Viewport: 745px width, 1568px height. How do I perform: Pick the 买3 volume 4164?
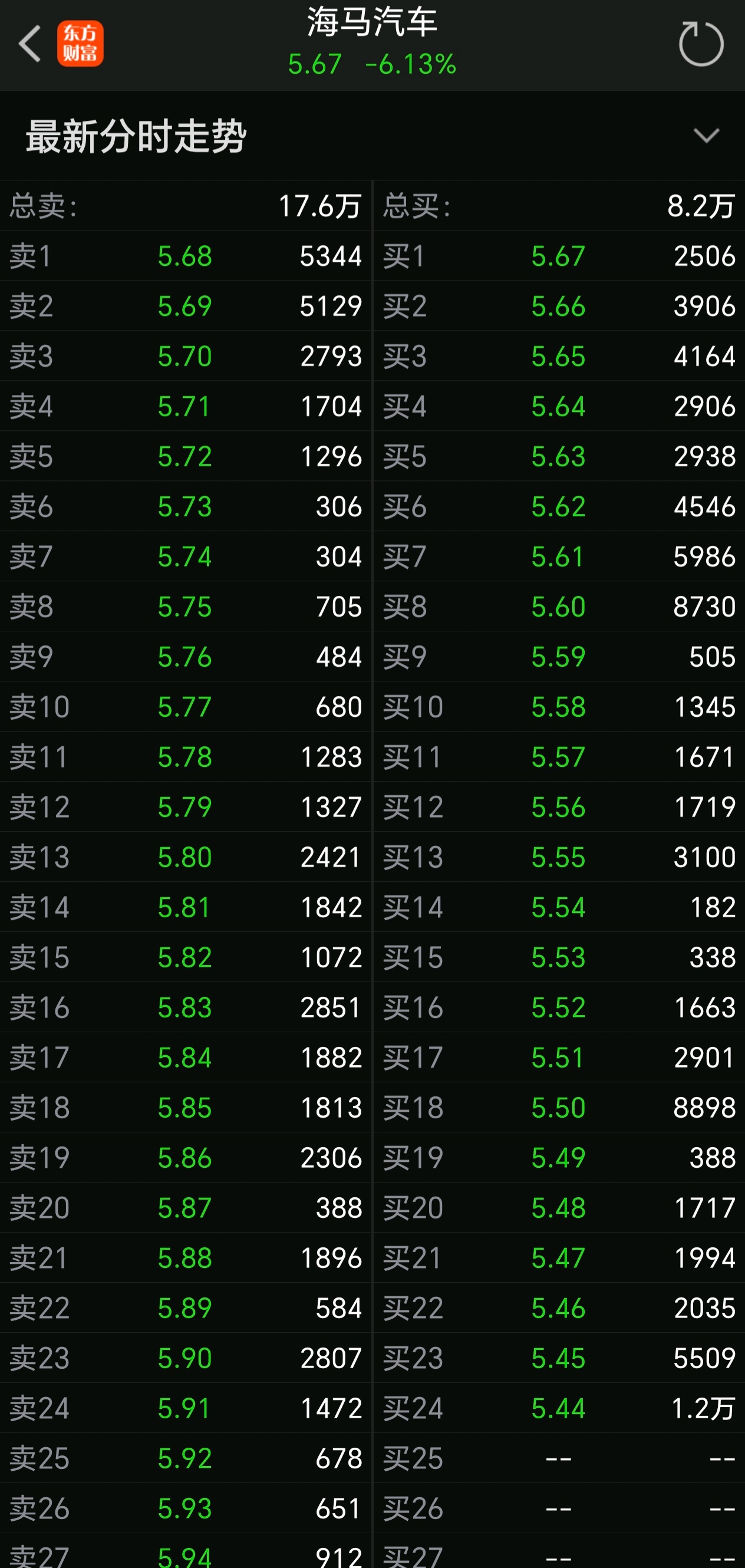(705, 356)
